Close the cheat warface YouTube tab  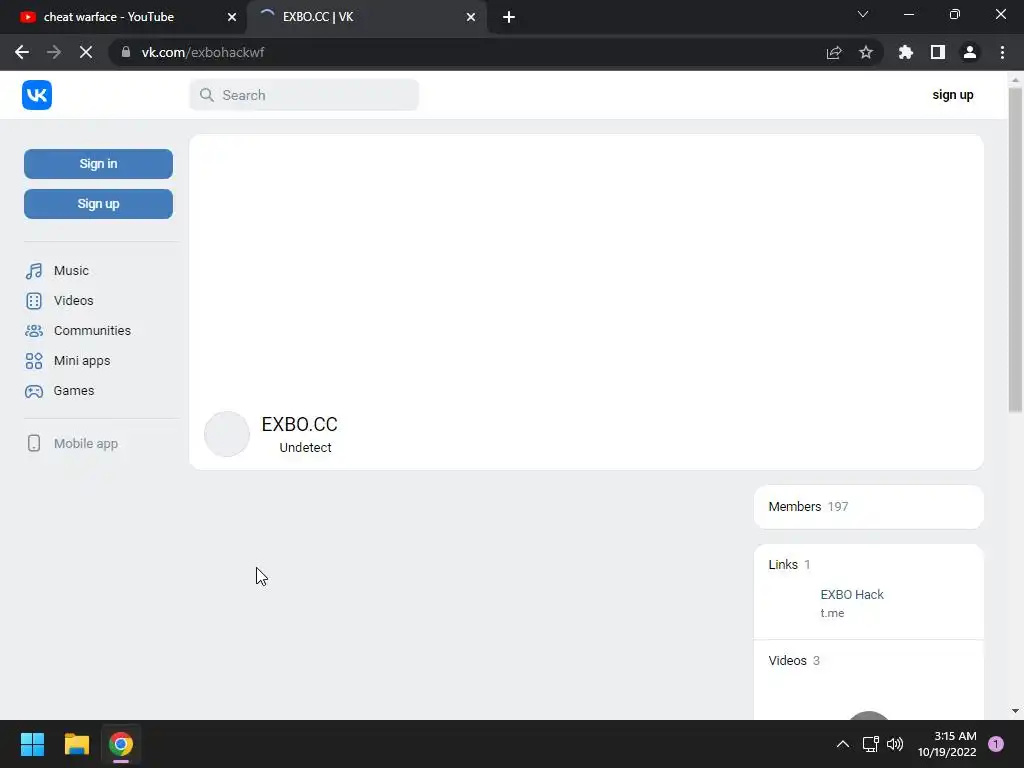point(232,17)
